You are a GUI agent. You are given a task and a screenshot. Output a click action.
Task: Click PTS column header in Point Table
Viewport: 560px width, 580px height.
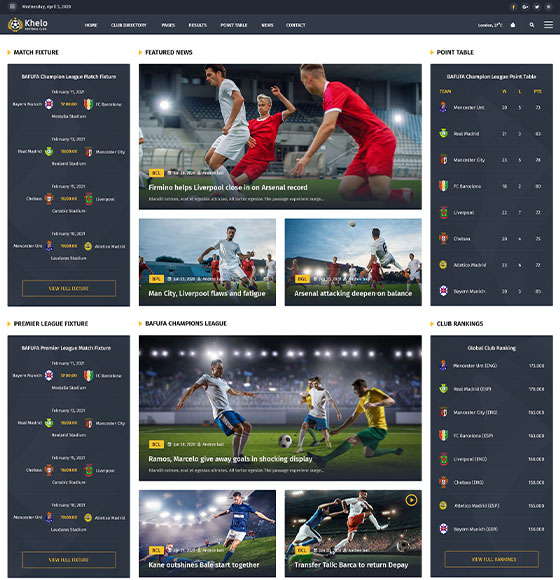click(x=537, y=91)
